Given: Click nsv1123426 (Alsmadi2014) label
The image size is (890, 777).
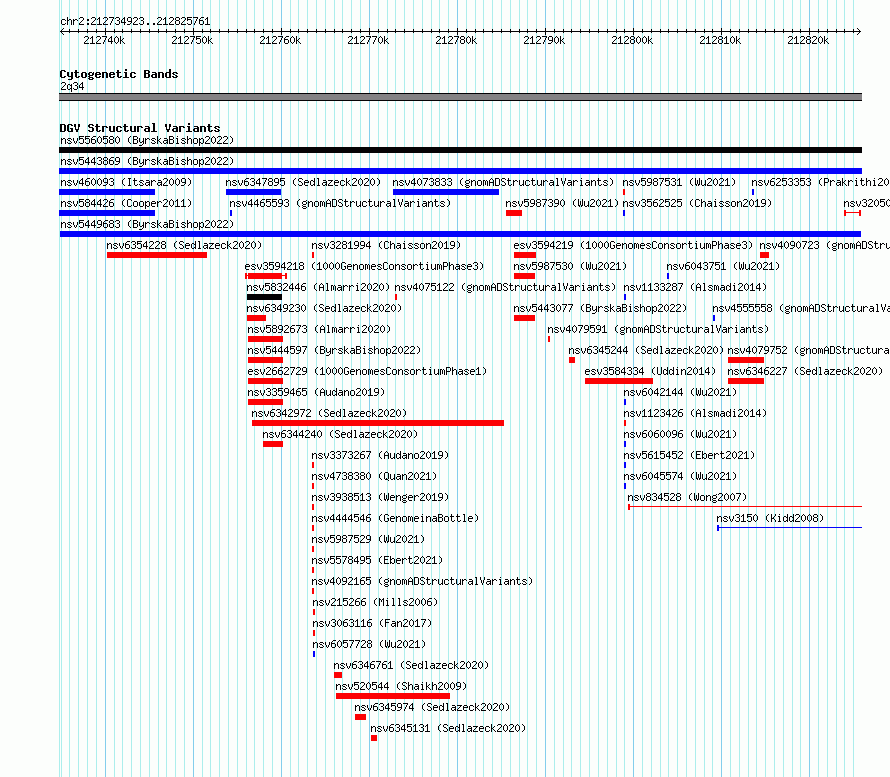Looking at the screenshot, I should 695,413.
